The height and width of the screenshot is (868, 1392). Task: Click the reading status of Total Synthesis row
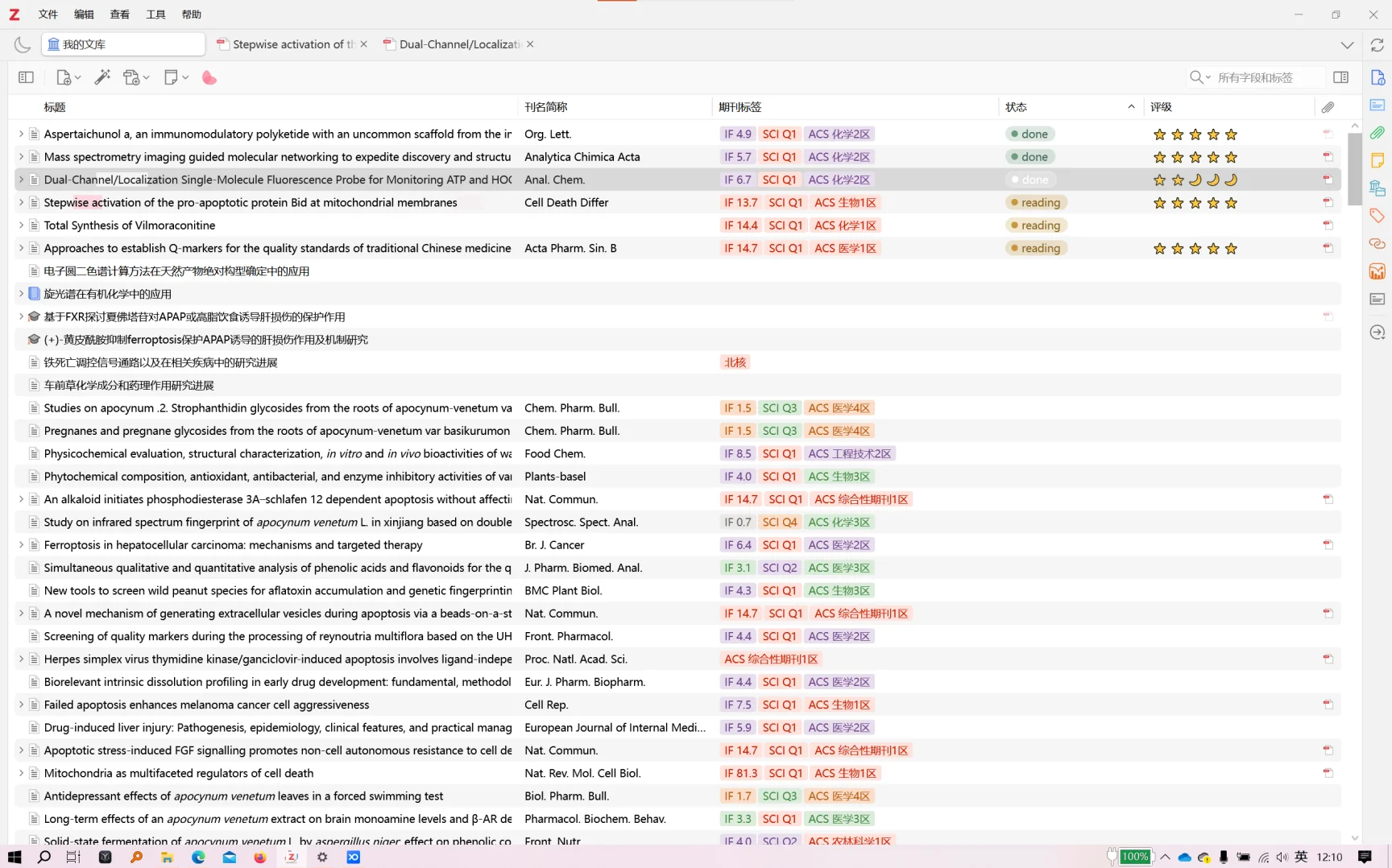[x=1036, y=225]
